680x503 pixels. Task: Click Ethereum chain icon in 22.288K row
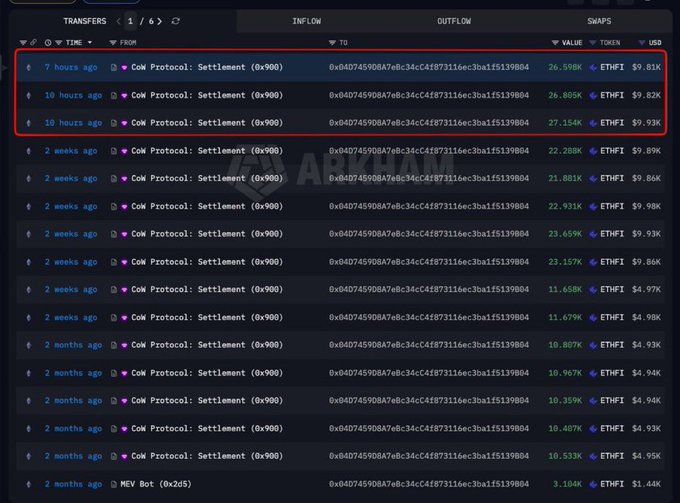tap(29, 151)
